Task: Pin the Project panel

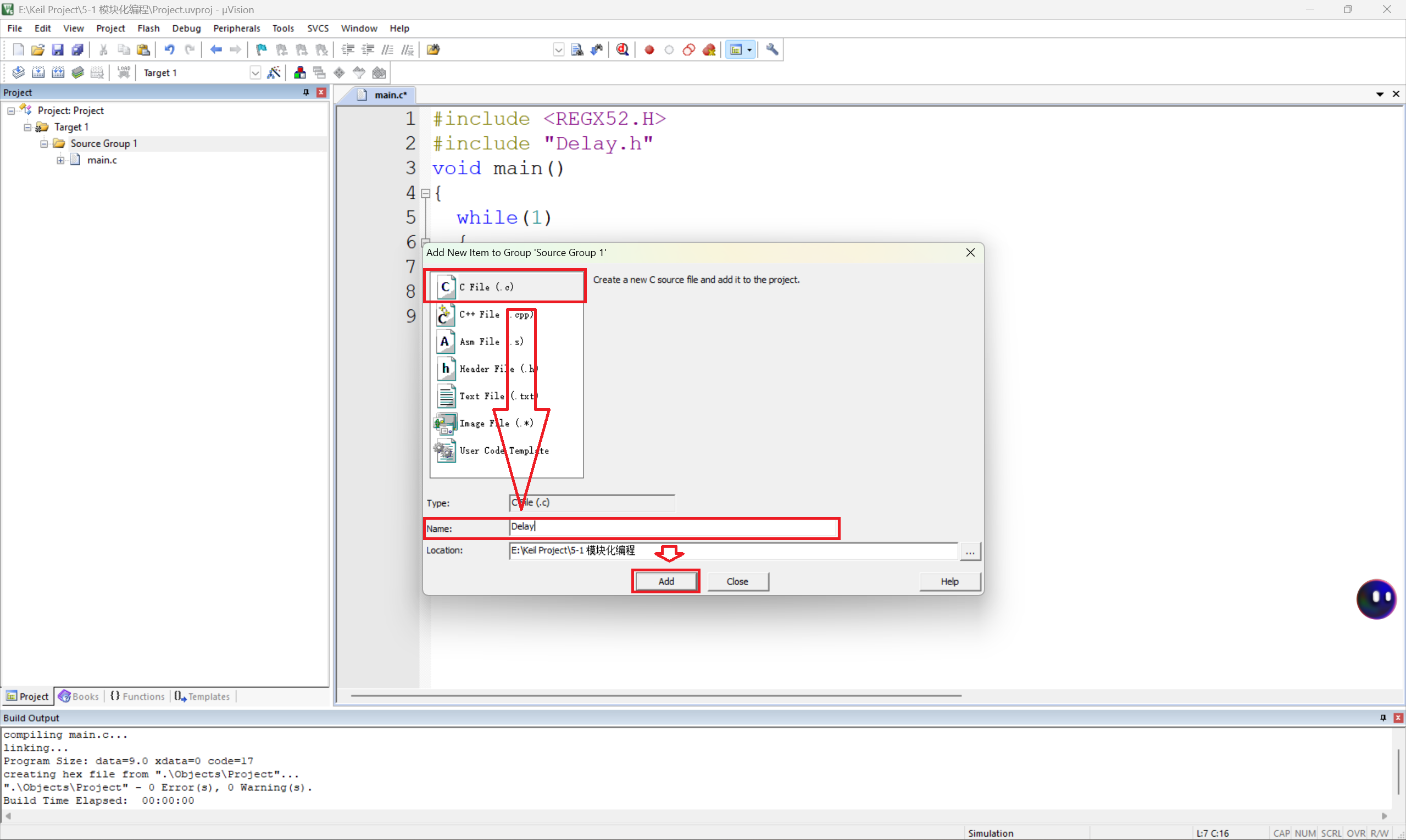Action: click(306, 92)
